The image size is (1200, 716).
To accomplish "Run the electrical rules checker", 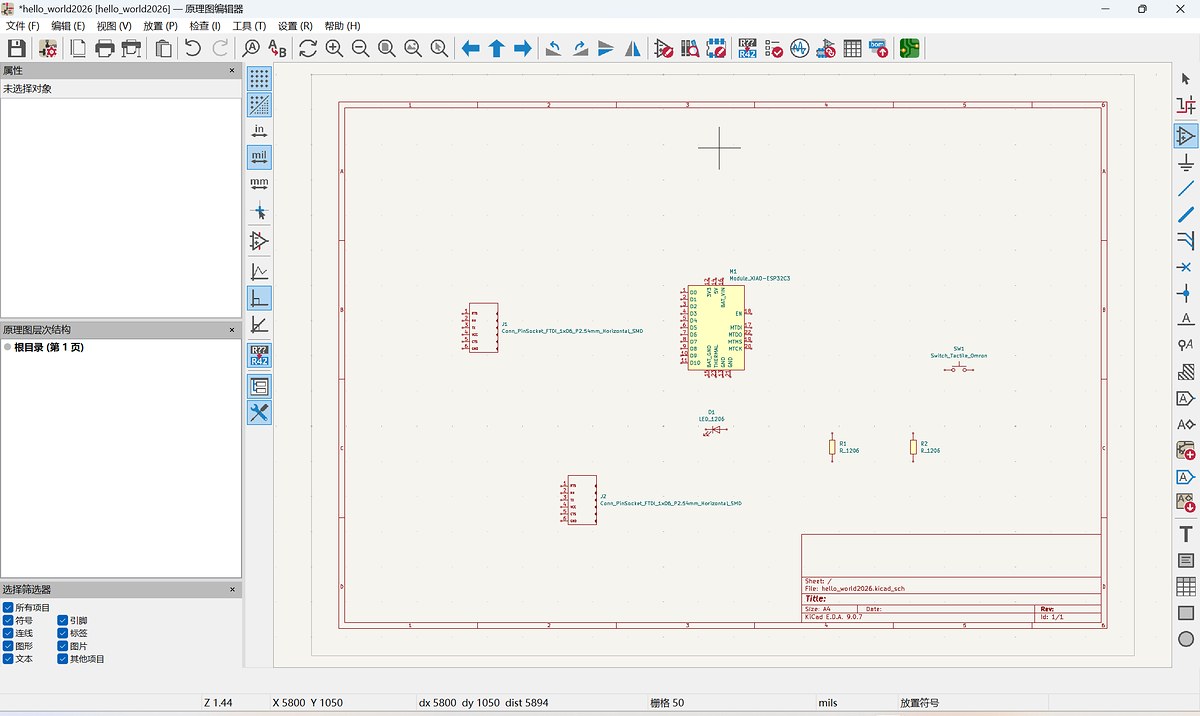I will 772,47.
